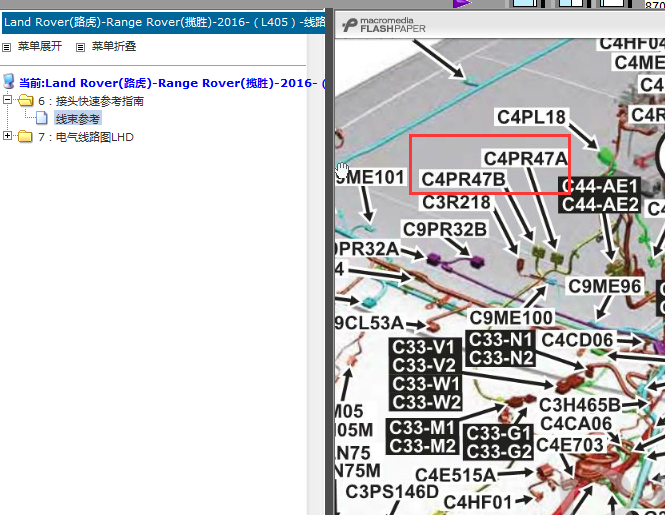Click the C4PR47A connector label

[525, 159]
